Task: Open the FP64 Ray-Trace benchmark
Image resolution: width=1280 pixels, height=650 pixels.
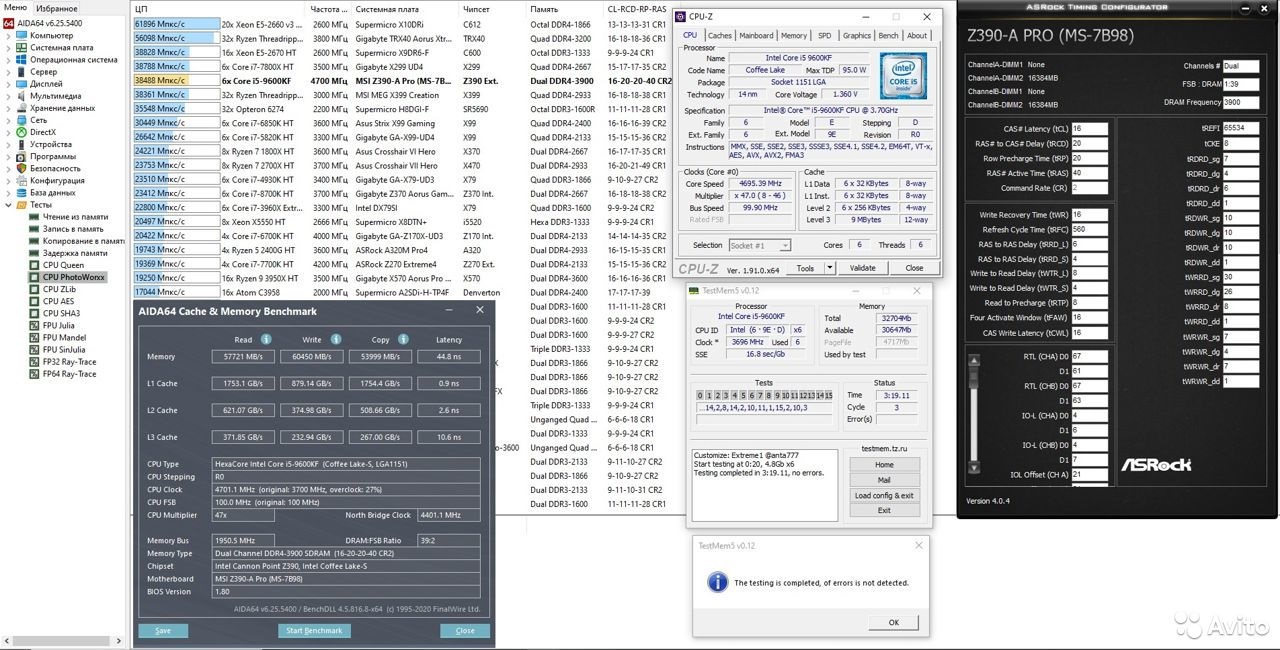Action: (x=62, y=374)
